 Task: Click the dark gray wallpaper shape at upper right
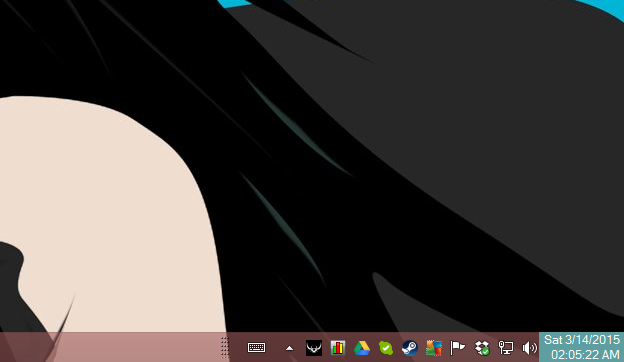(478, 99)
